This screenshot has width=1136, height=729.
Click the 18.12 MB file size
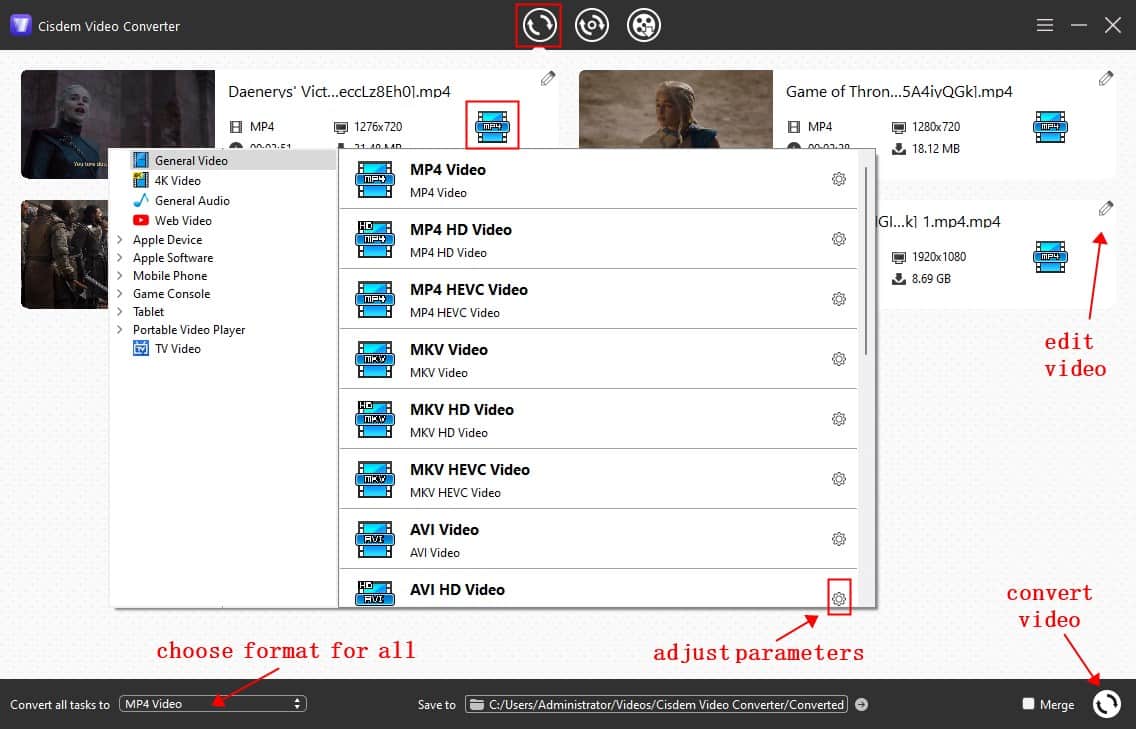tap(935, 149)
